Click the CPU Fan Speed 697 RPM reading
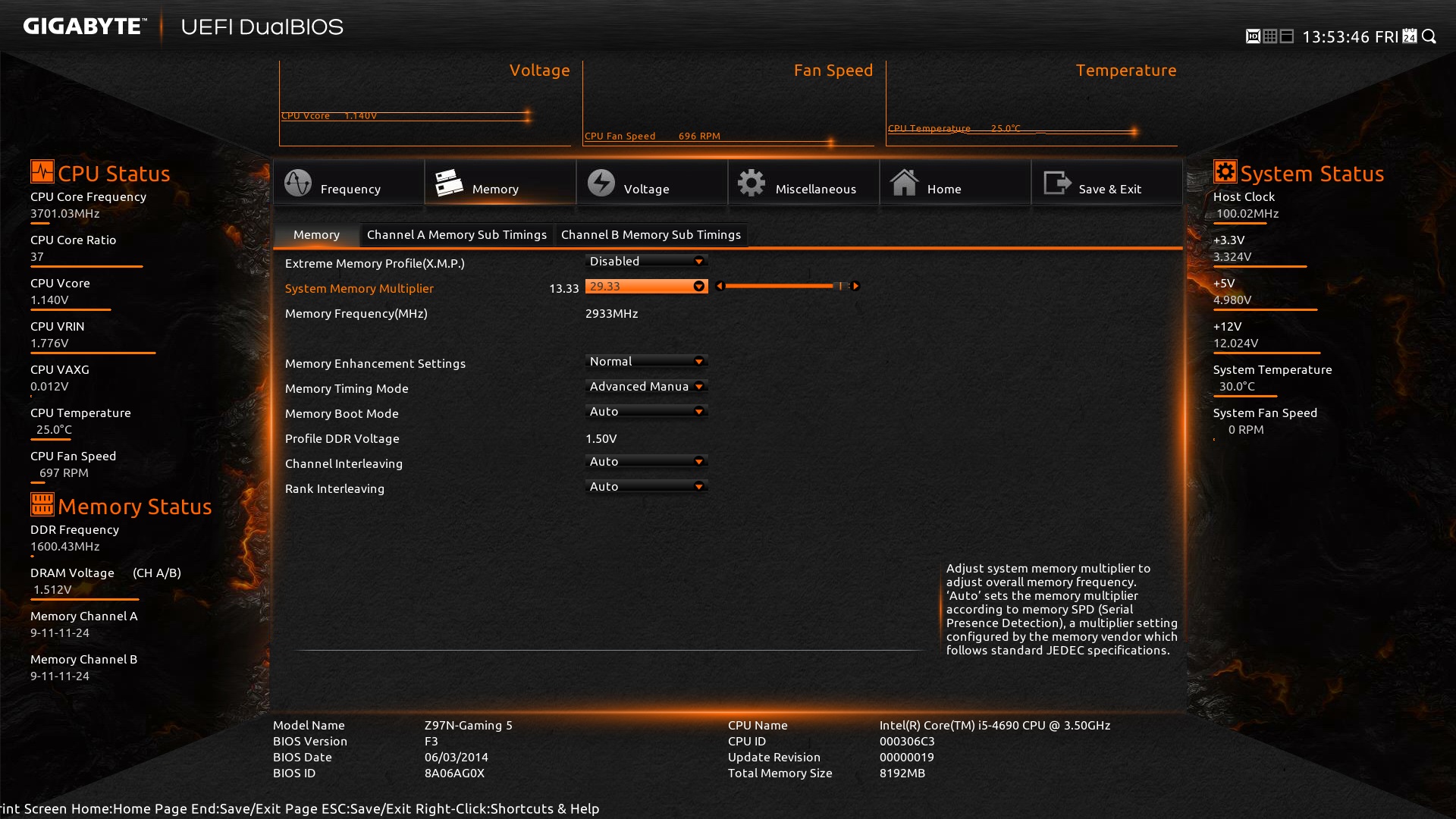Image resolution: width=1456 pixels, height=819 pixels. 64,472
